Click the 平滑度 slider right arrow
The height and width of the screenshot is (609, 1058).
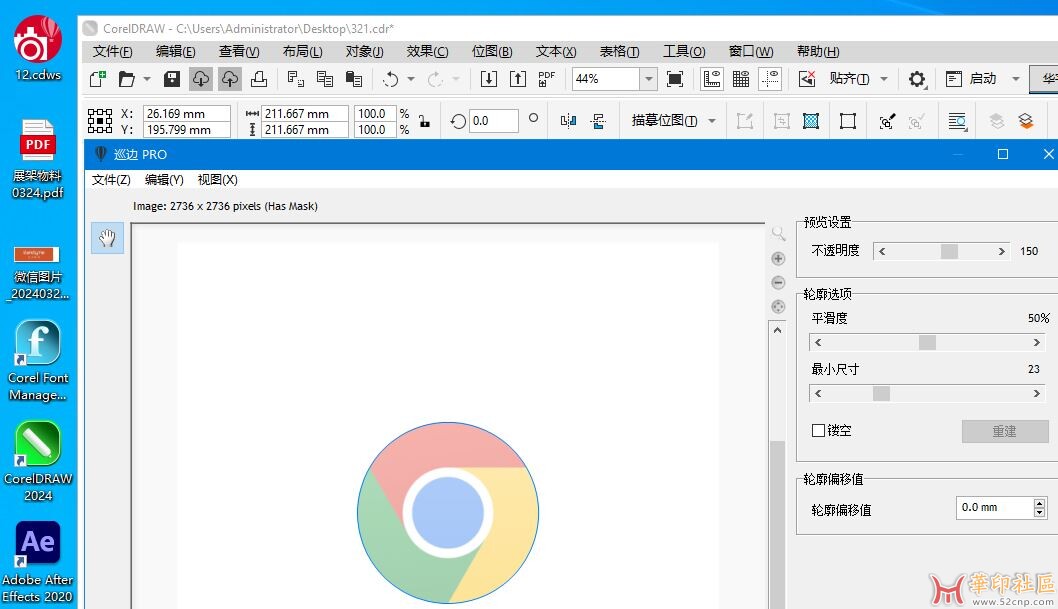(x=1037, y=343)
